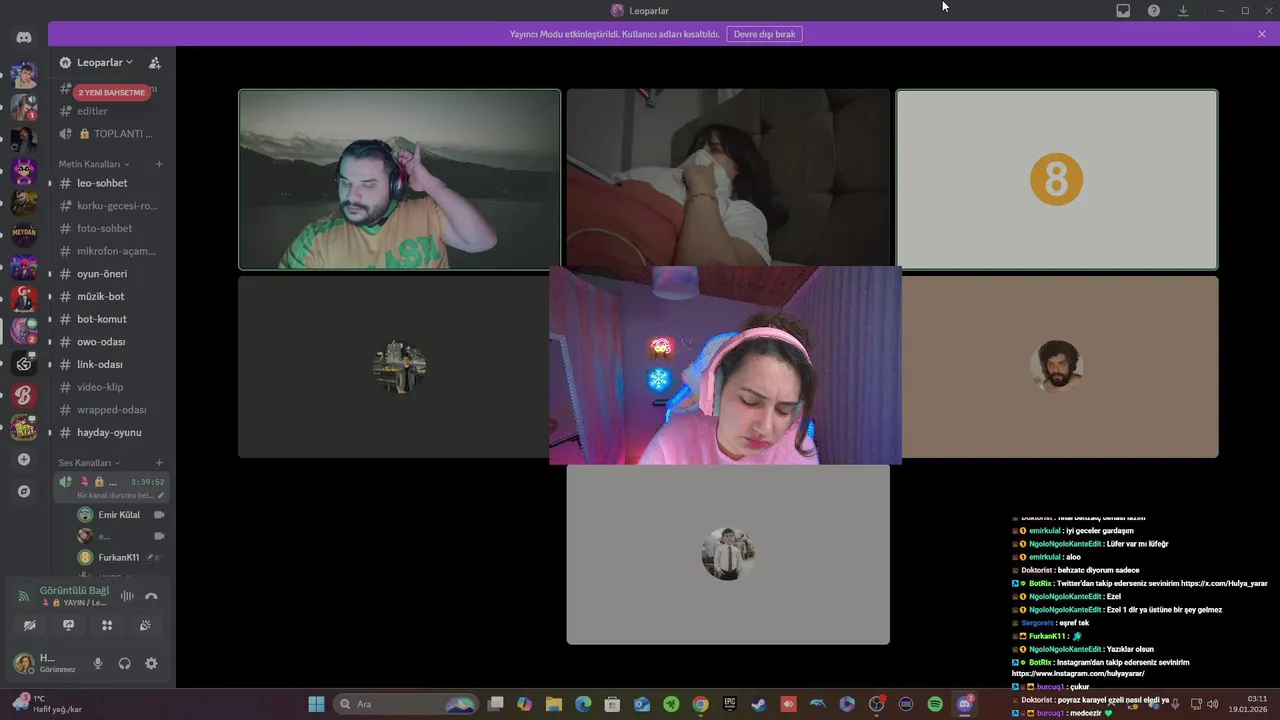Collapse the Metin Kanalları category

click(94, 164)
